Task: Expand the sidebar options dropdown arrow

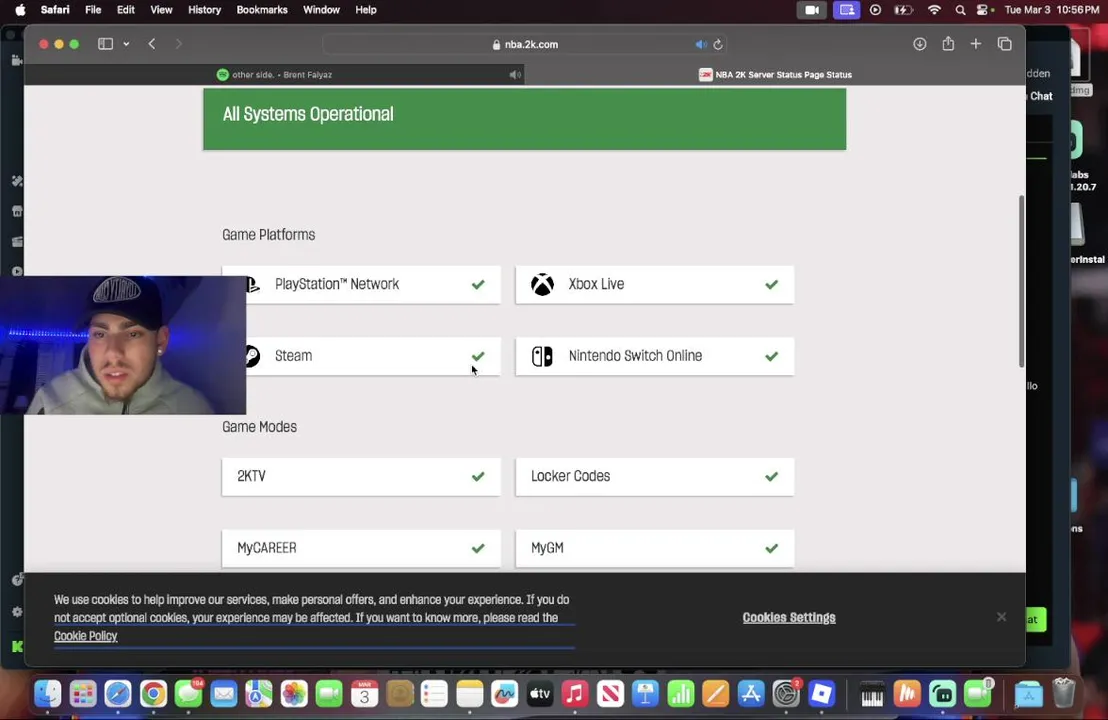Action: [126, 44]
